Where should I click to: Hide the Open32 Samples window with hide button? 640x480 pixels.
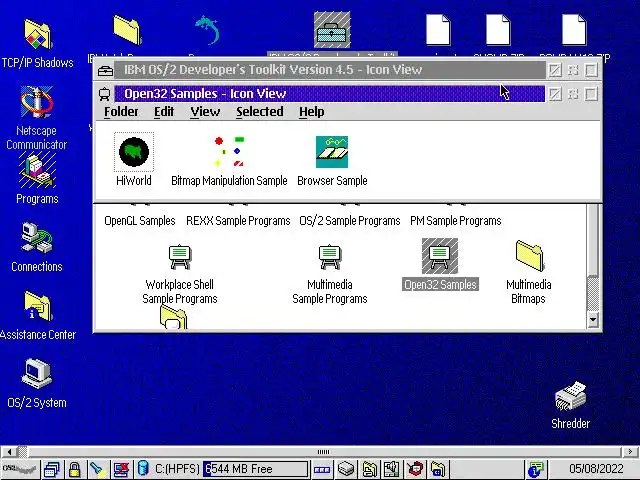(555, 94)
